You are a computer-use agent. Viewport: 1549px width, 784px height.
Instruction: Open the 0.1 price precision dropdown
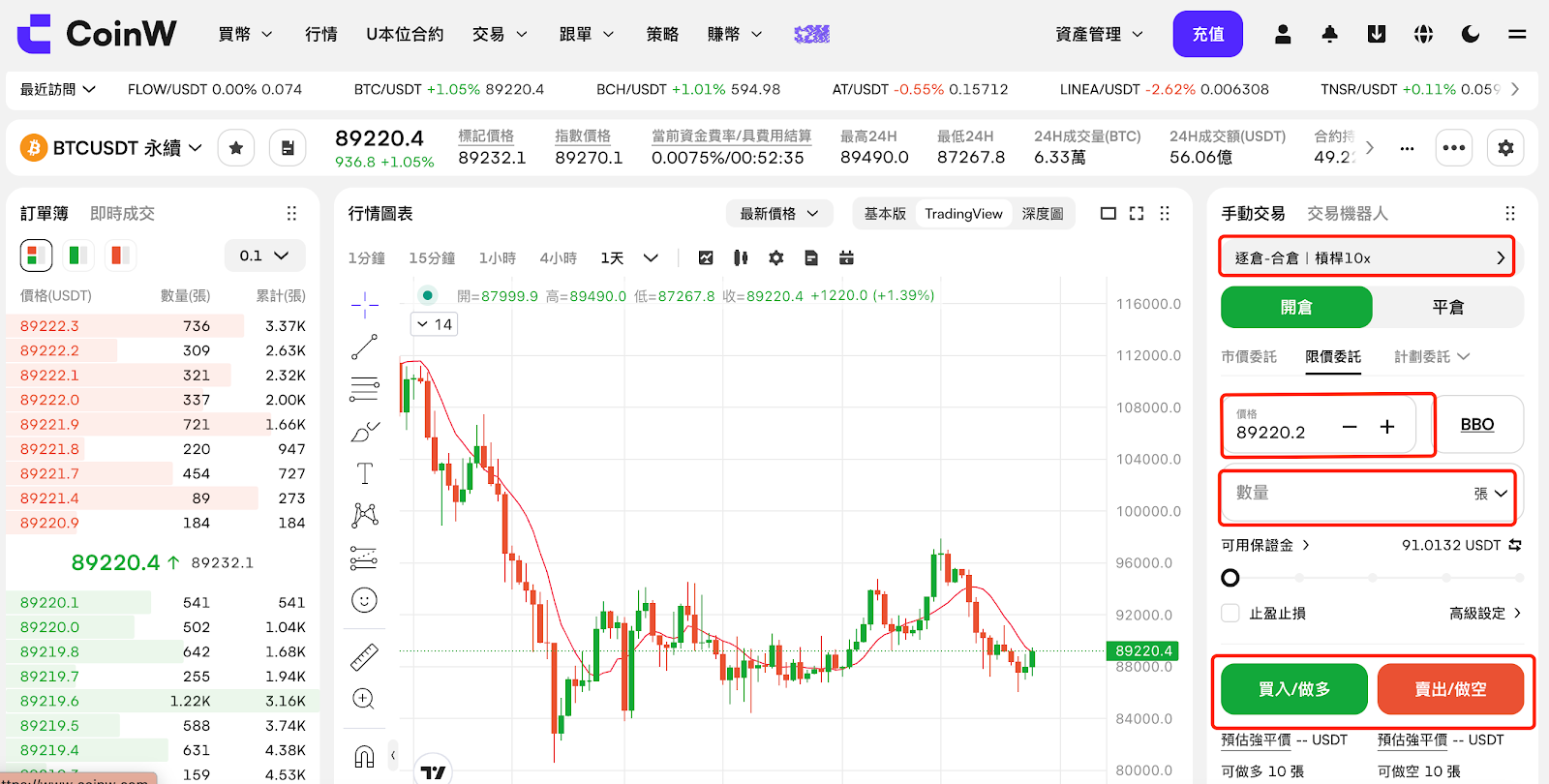pos(264,256)
